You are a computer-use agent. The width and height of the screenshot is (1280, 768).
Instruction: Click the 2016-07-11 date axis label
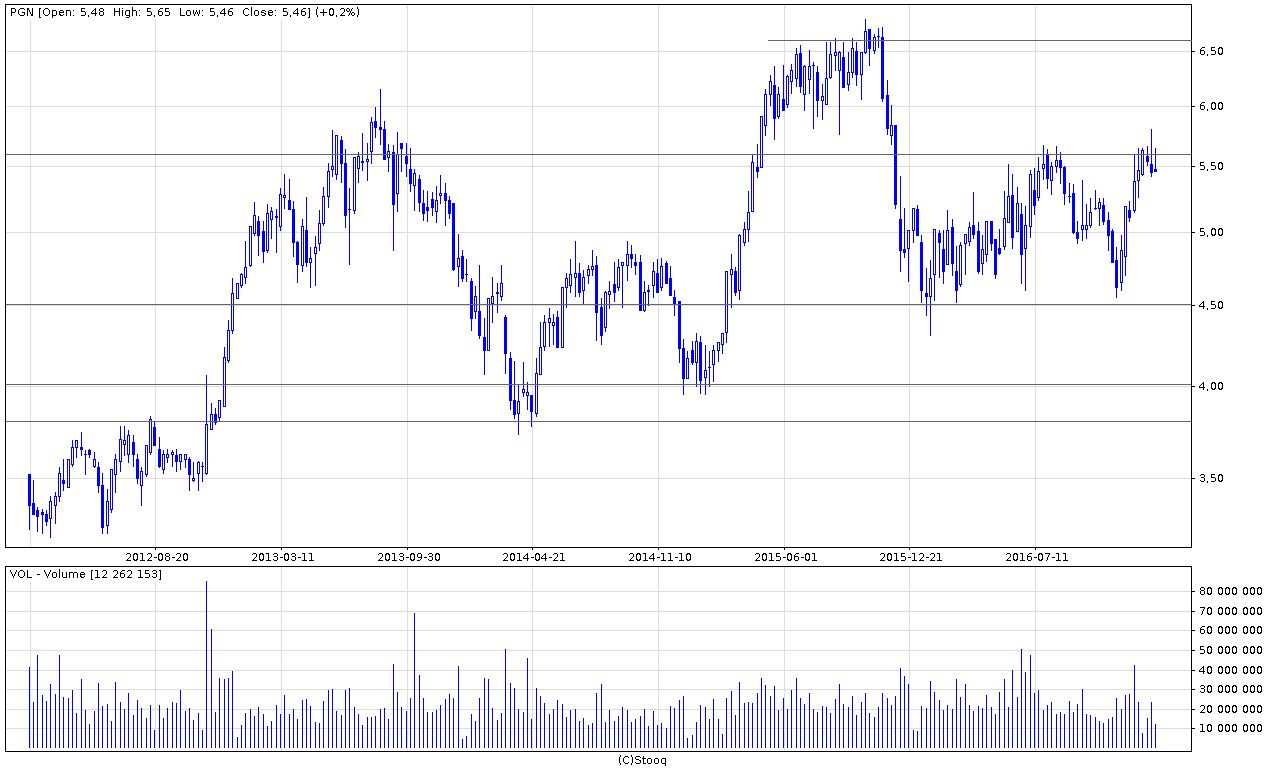(x=1036, y=557)
